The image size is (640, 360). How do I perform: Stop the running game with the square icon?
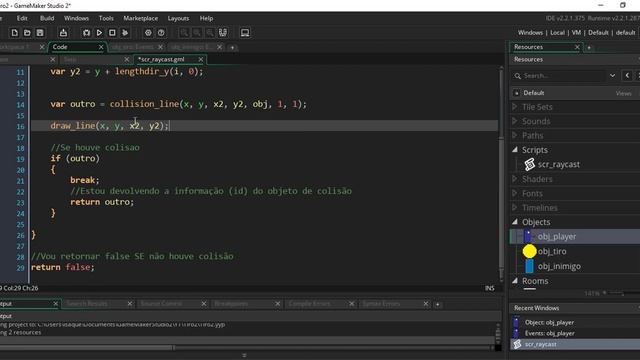click(x=112, y=33)
